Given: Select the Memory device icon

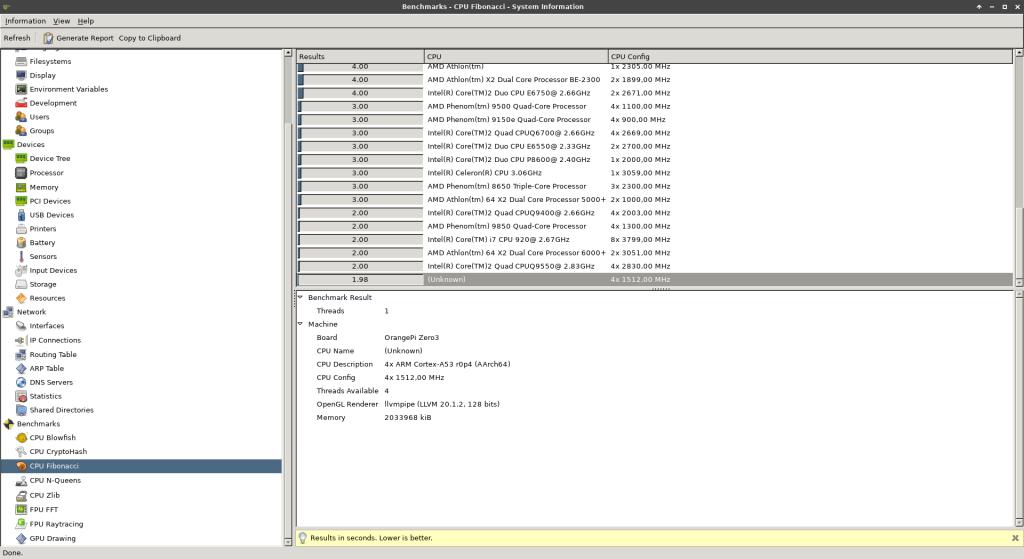Looking at the screenshot, I should tap(21, 187).
